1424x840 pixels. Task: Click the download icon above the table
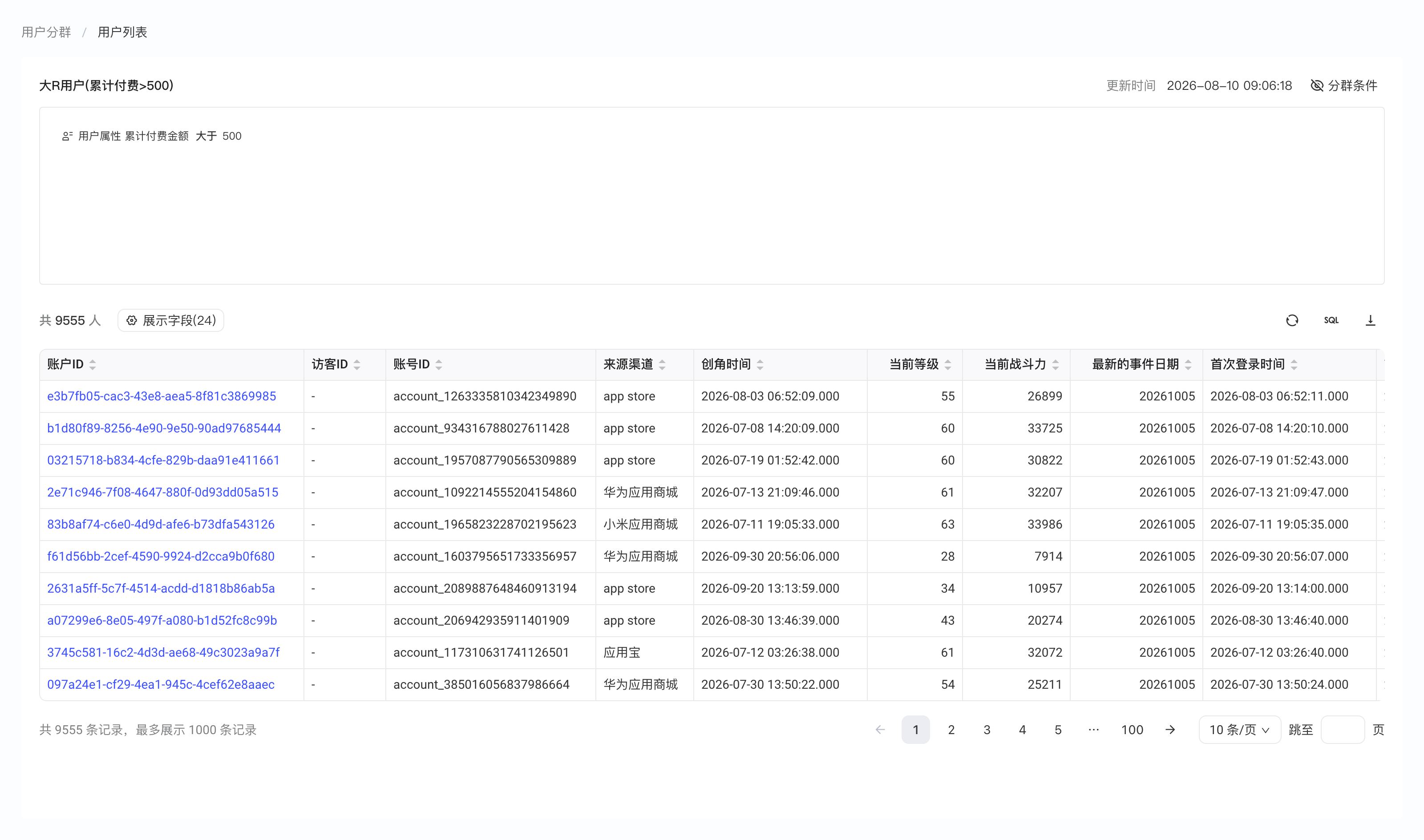(x=1370, y=320)
